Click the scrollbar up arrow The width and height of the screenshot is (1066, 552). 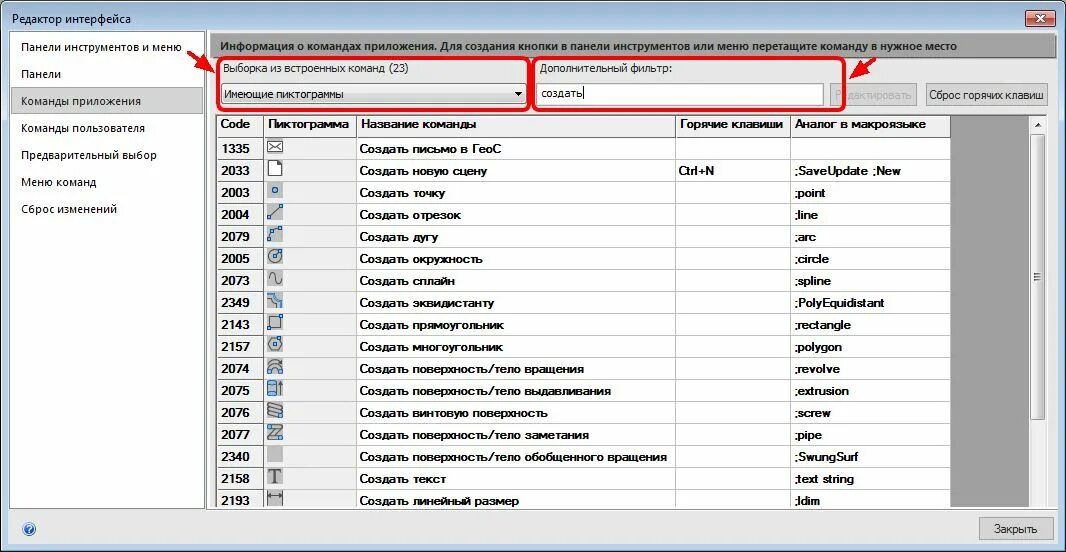click(x=1037, y=125)
